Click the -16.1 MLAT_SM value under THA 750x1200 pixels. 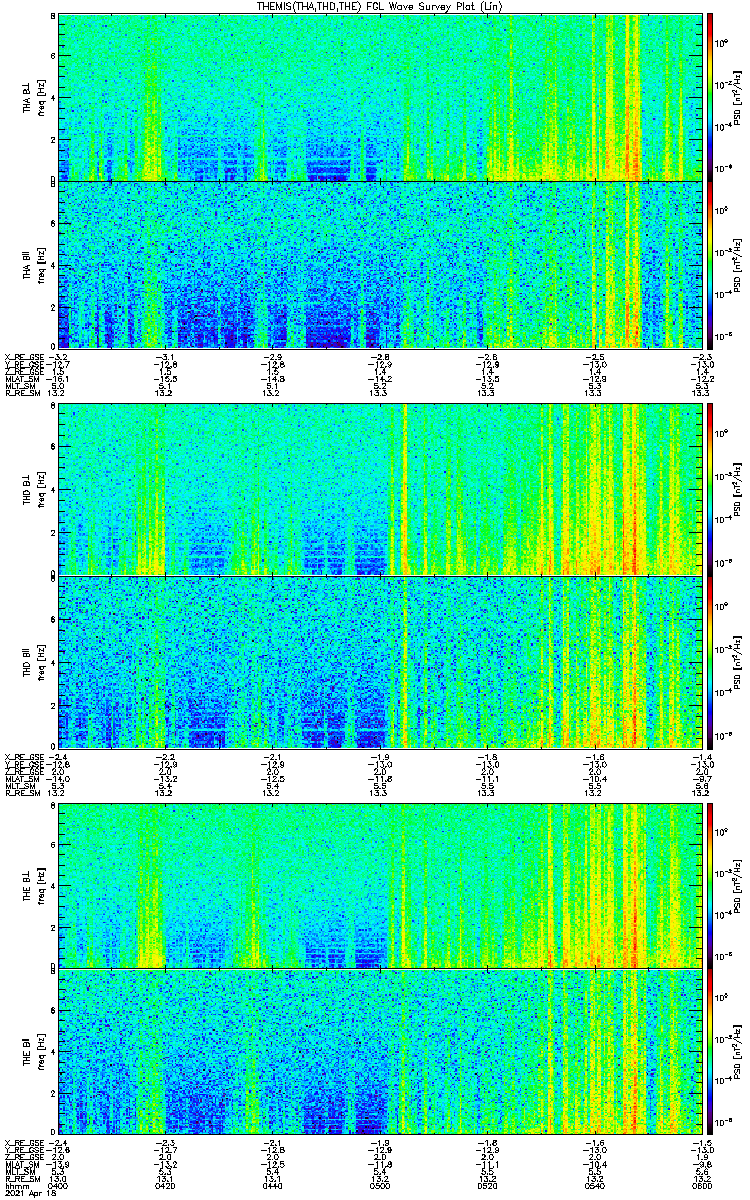click(x=59, y=380)
